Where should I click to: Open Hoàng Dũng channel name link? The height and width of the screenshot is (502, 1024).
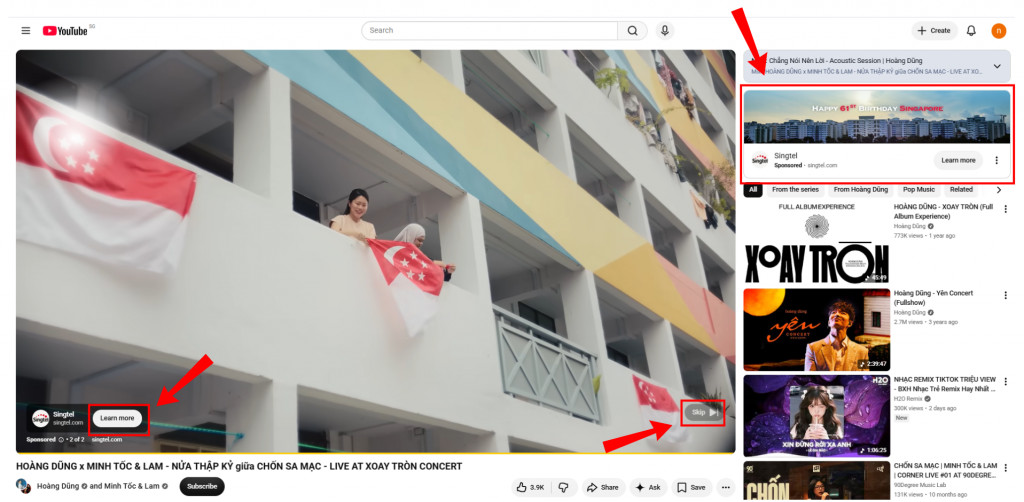(58, 486)
